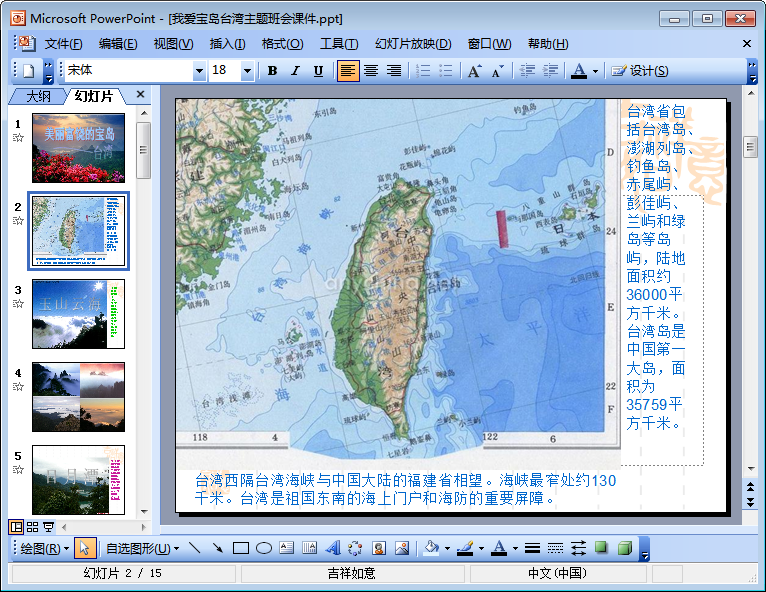Open the font name dropdown
766x592 pixels.
[199, 71]
